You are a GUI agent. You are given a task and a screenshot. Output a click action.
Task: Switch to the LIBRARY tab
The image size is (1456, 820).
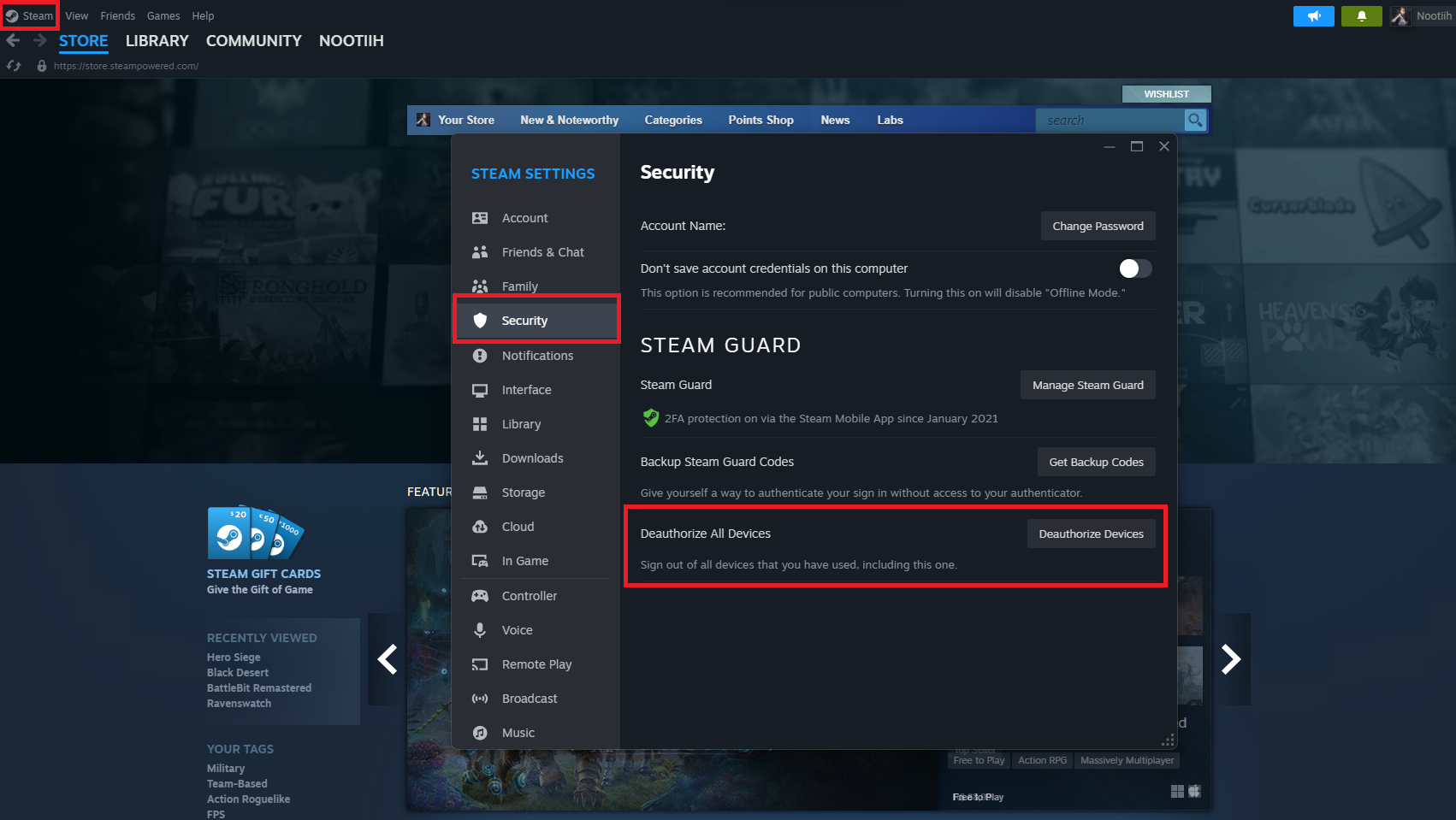pyautogui.click(x=157, y=41)
